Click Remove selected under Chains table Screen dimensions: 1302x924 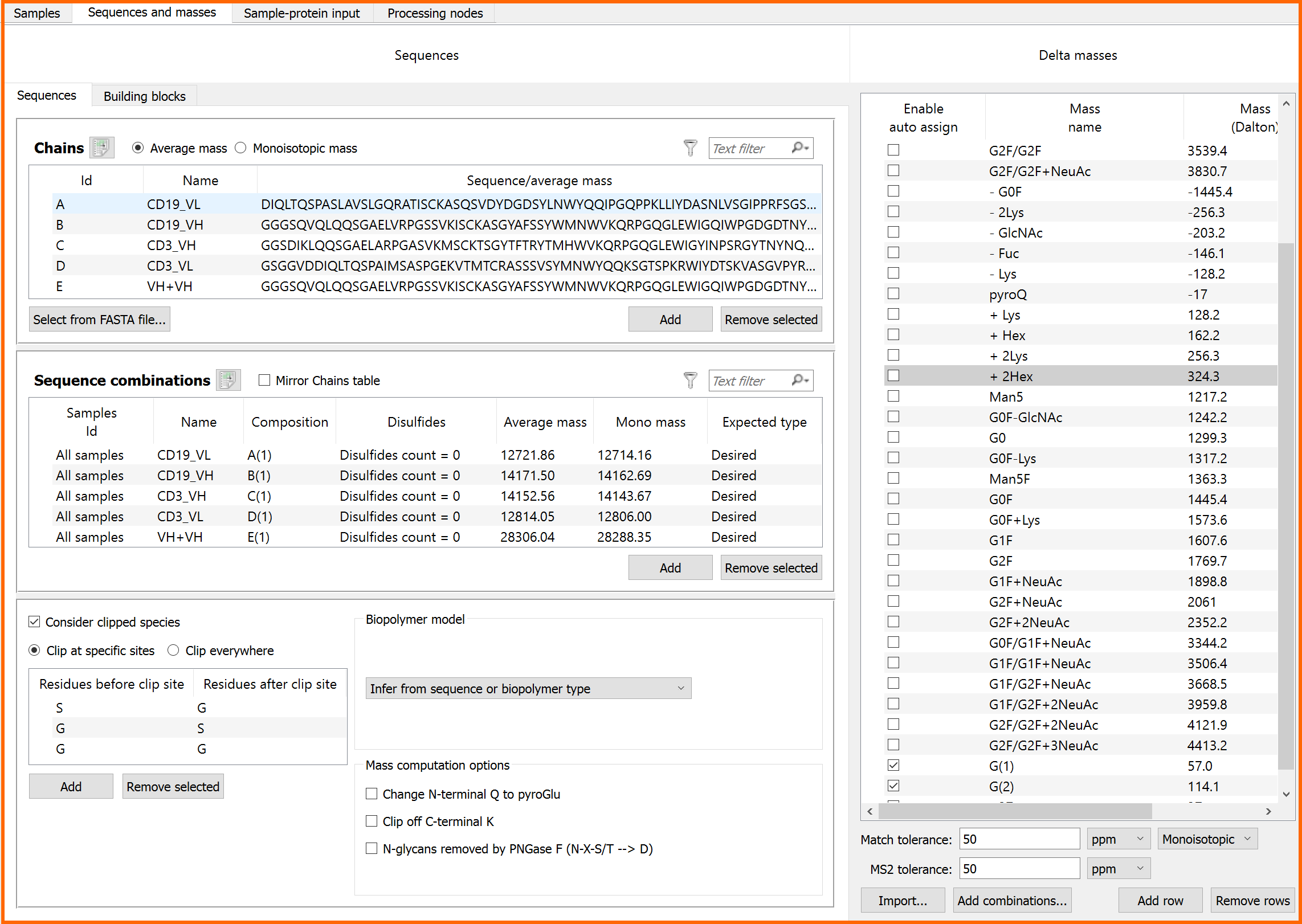click(771, 319)
